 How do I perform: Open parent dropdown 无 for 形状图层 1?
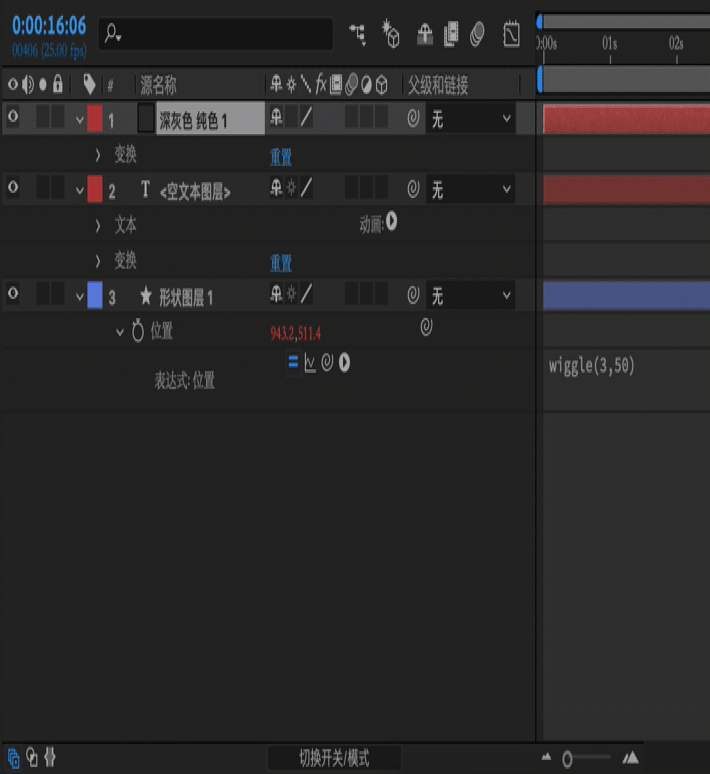[x=471, y=296]
